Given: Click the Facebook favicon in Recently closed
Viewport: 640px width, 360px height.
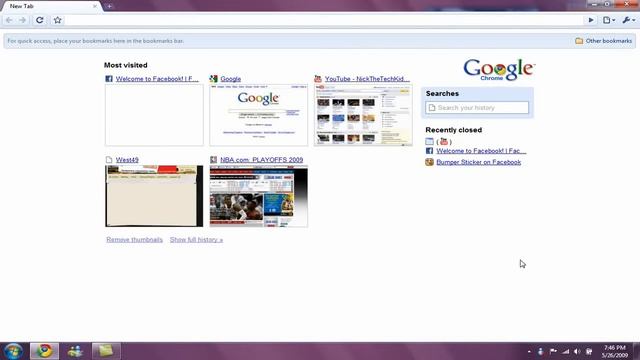Looking at the screenshot, I should (x=429, y=151).
